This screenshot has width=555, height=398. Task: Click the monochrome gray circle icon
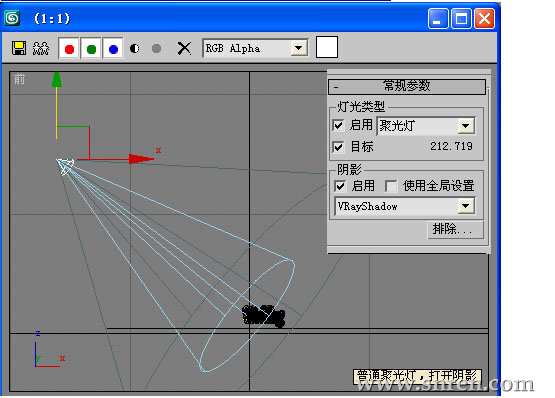(x=156, y=49)
